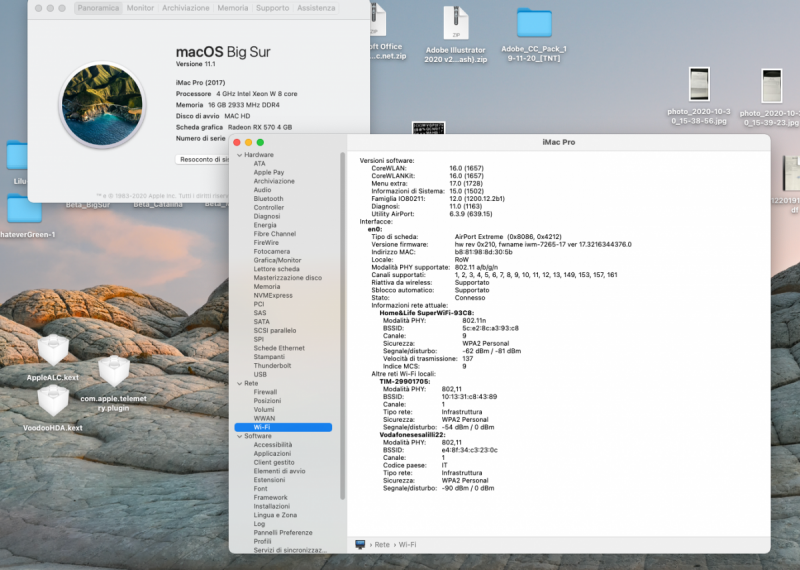The width and height of the screenshot is (800, 570).
Task: Open the Supporto tab
Action: click(272, 8)
